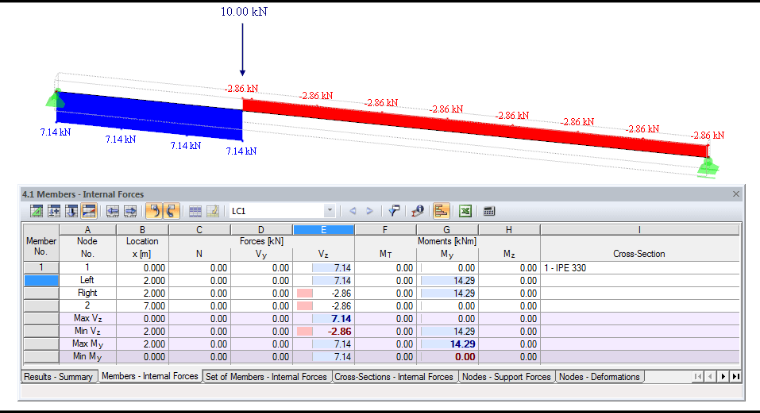Click the info pick-object icon
The height and width of the screenshot is (413, 760).
click(x=417, y=211)
